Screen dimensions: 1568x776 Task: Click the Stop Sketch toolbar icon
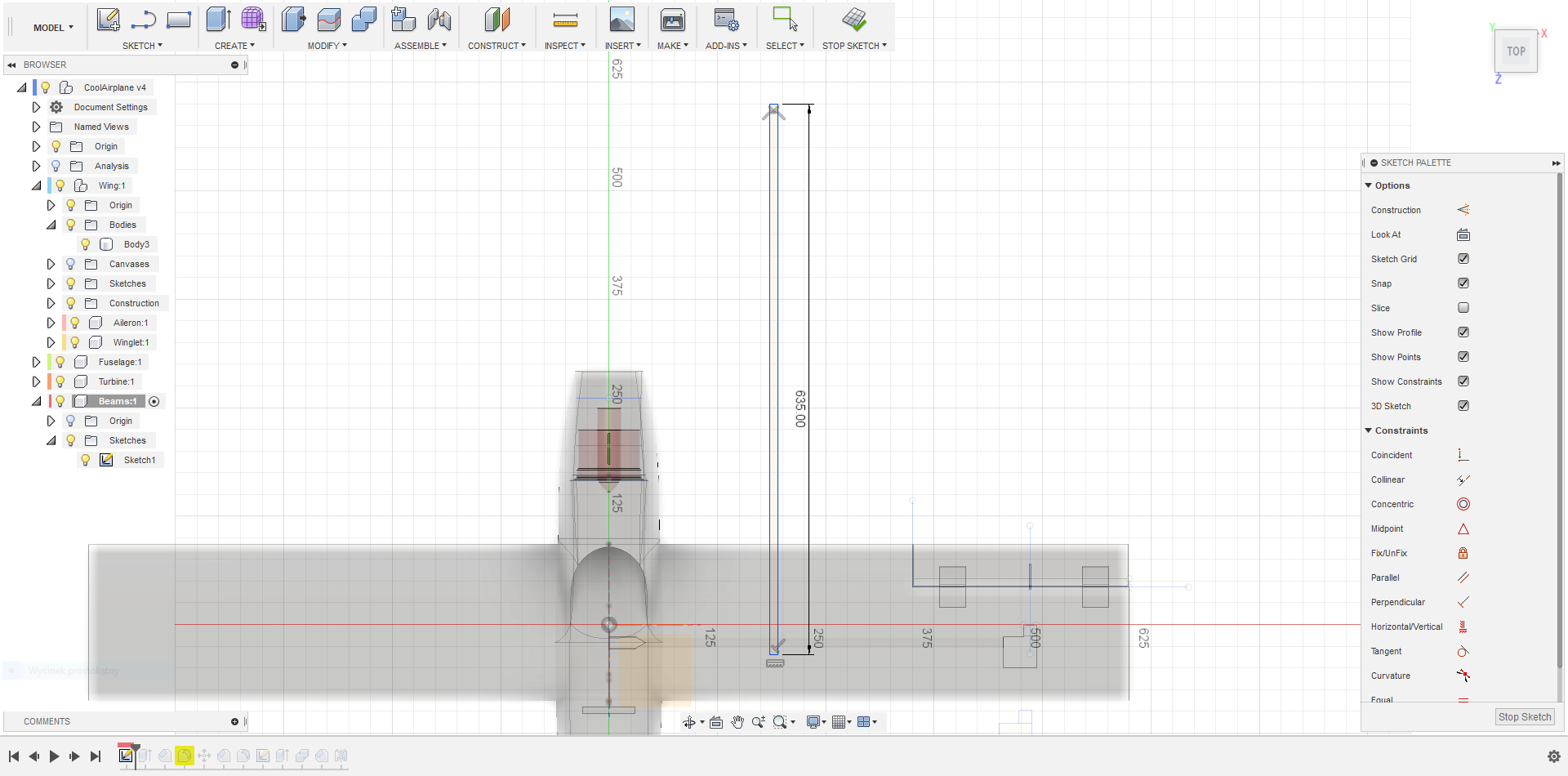(854, 20)
